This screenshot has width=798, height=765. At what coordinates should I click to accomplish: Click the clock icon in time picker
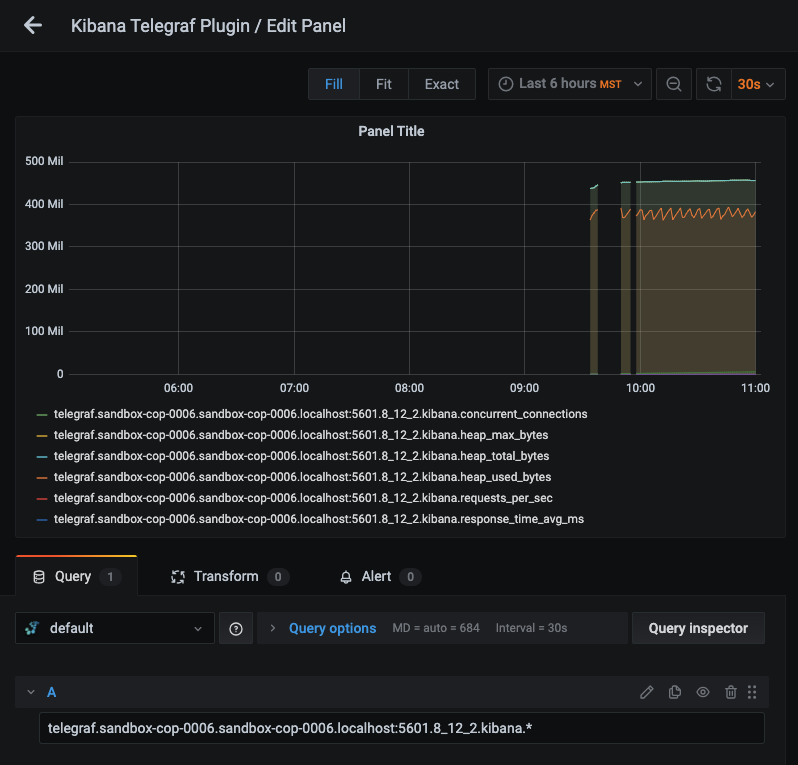pyautogui.click(x=505, y=84)
